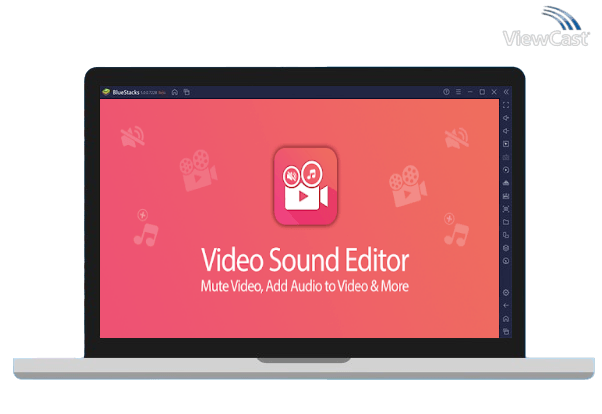Open the macro recorder icon in sidebar
This screenshot has width=602, height=414.
click(506, 196)
